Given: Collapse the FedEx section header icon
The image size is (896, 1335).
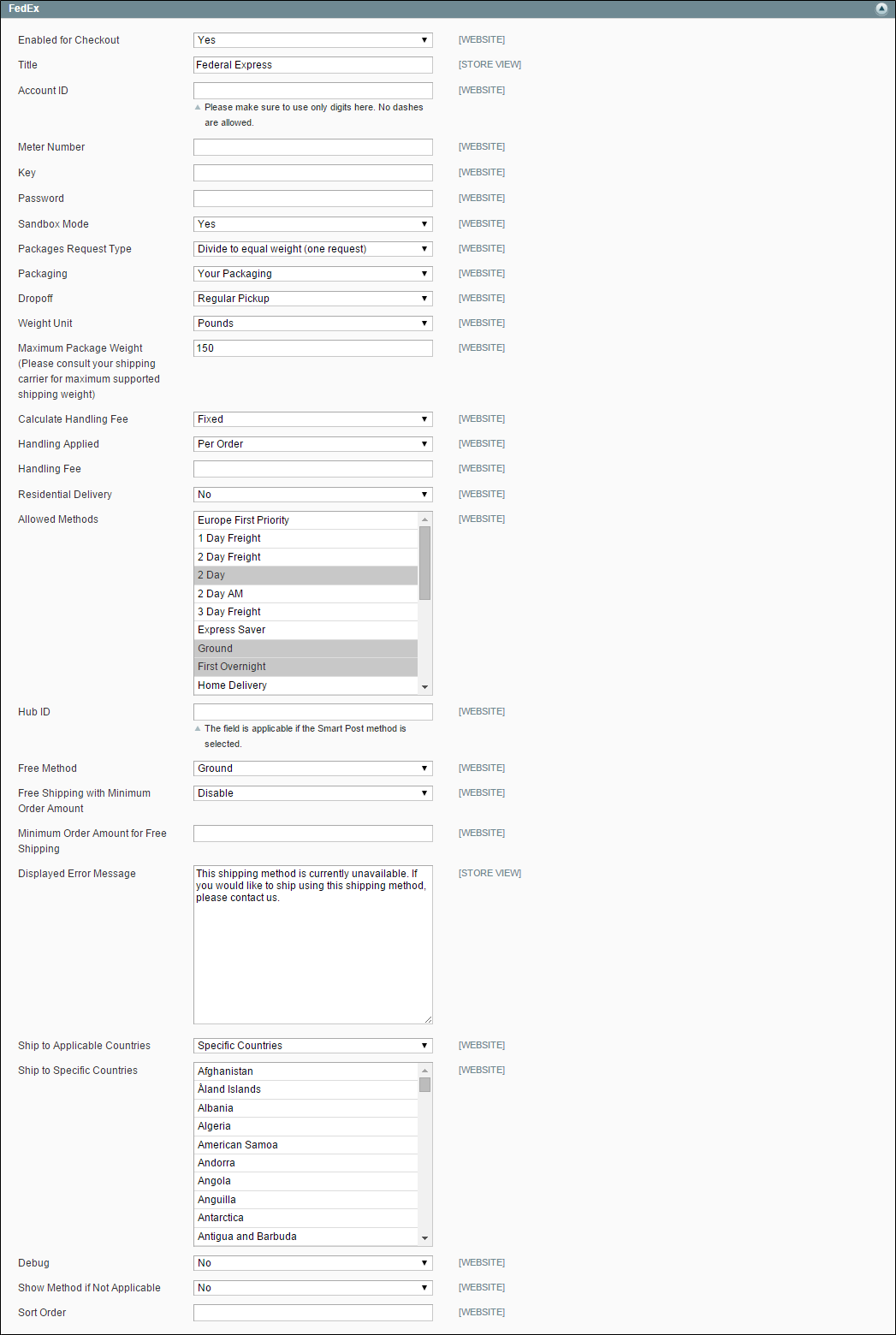Looking at the screenshot, I should click(881, 9).
